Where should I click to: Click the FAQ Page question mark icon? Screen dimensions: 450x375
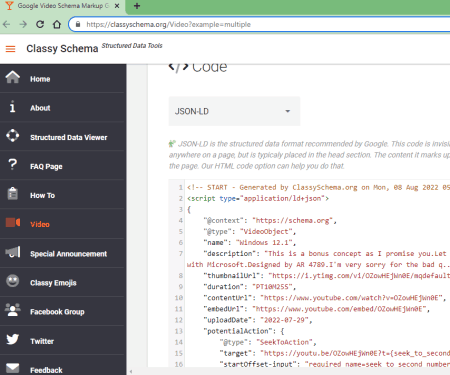12,164
